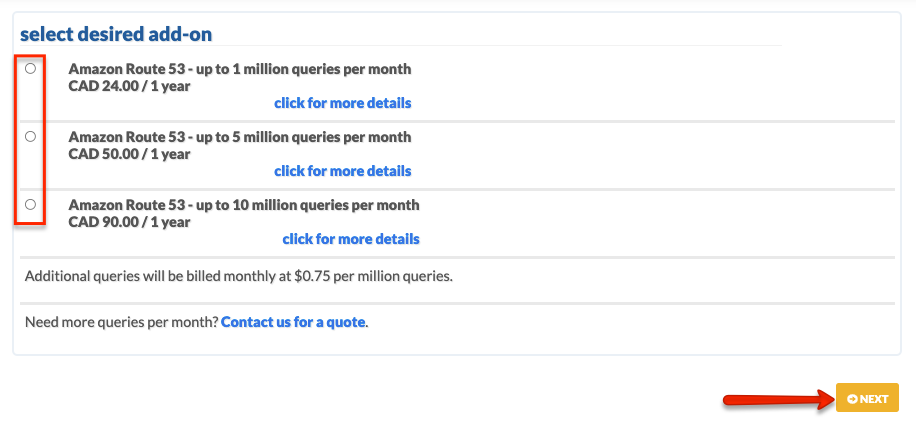916x427 pixels.
Task: Click the 'CAD 50.00 / 1 year' price text
Action: (129, 154)
